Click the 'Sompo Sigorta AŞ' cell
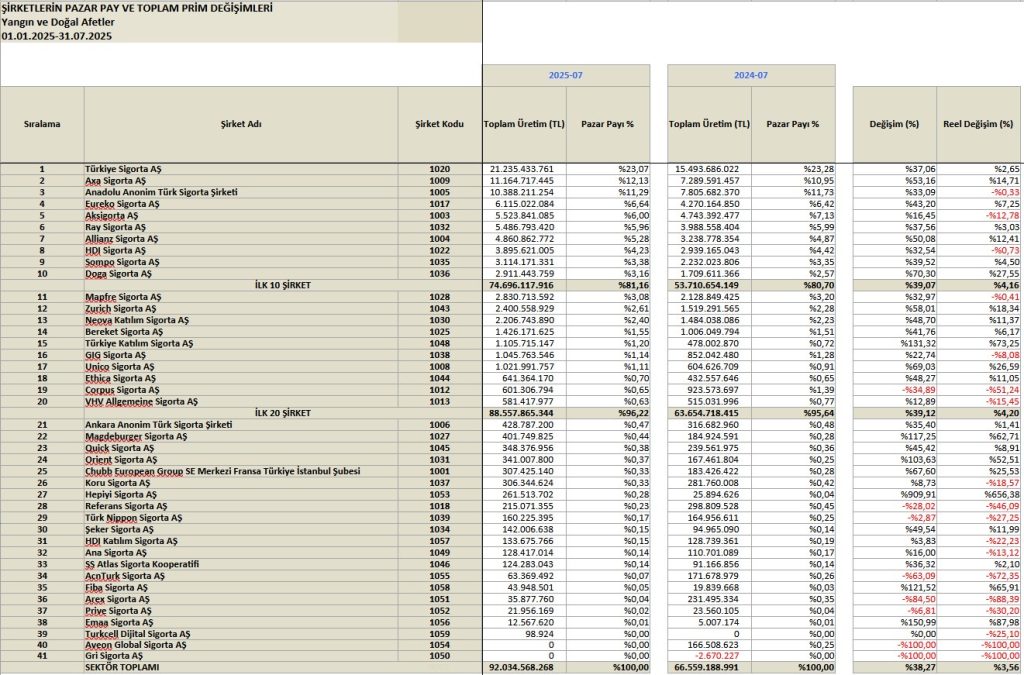The height and width of the screenshot is (675, 1024). (x=241, y=262)
